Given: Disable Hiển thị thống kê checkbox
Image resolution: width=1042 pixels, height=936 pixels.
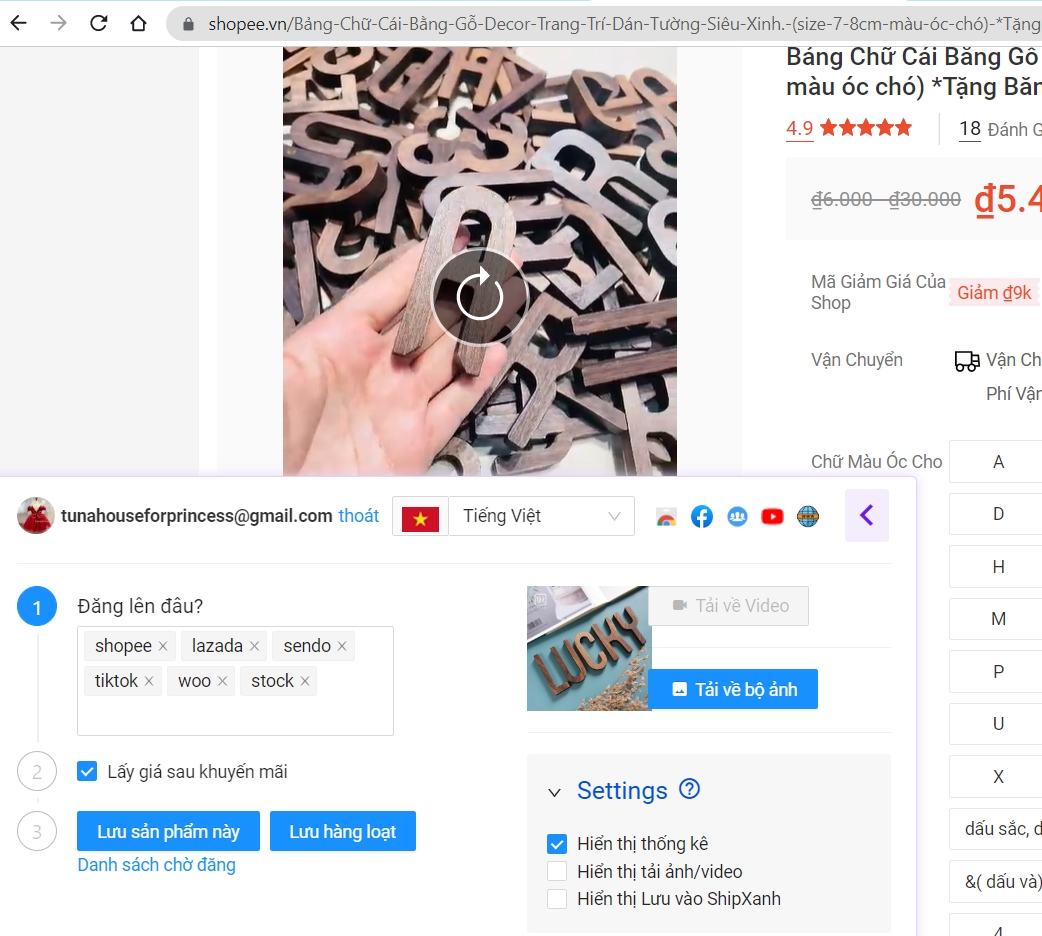Looking at the screenshot, I should point(557,844).
